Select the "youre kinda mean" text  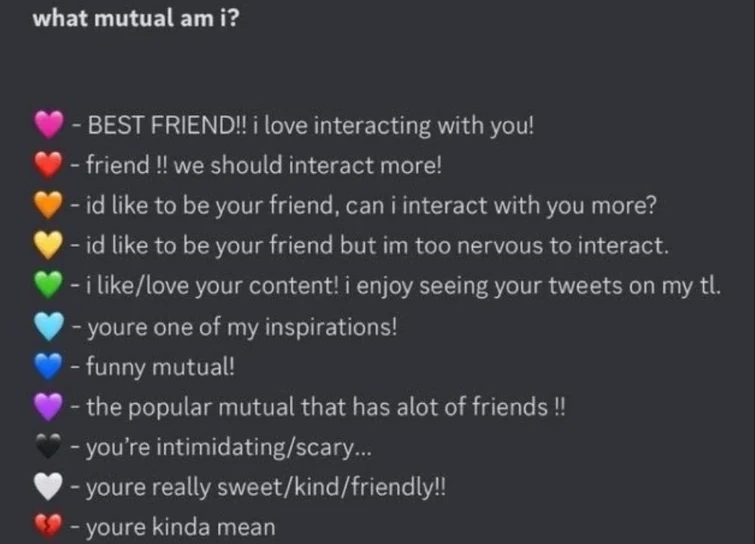coord(180,527)
